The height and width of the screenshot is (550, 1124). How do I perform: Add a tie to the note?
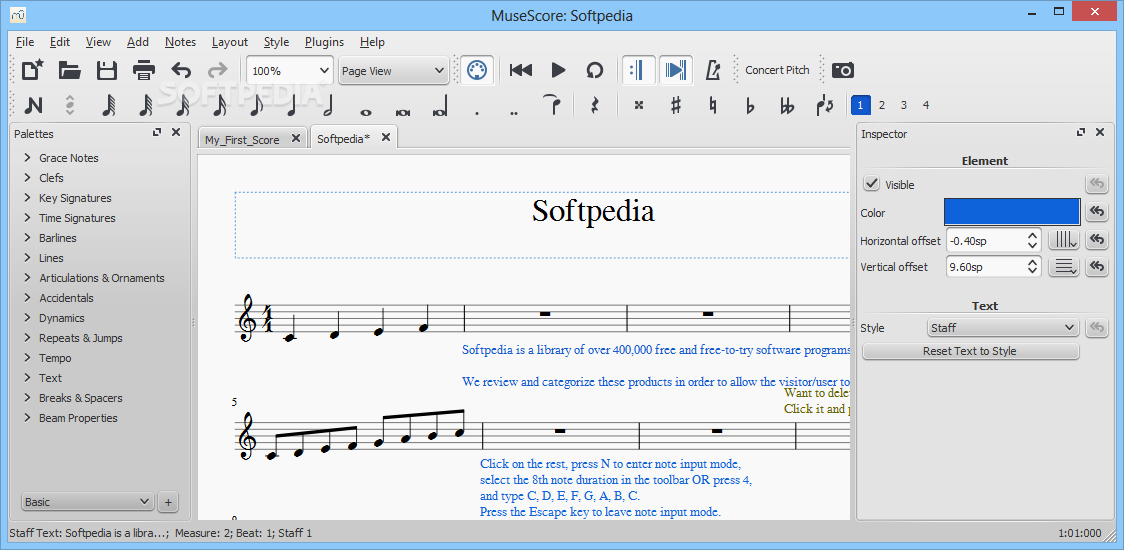pyautogui.click(x=551, y=105)
